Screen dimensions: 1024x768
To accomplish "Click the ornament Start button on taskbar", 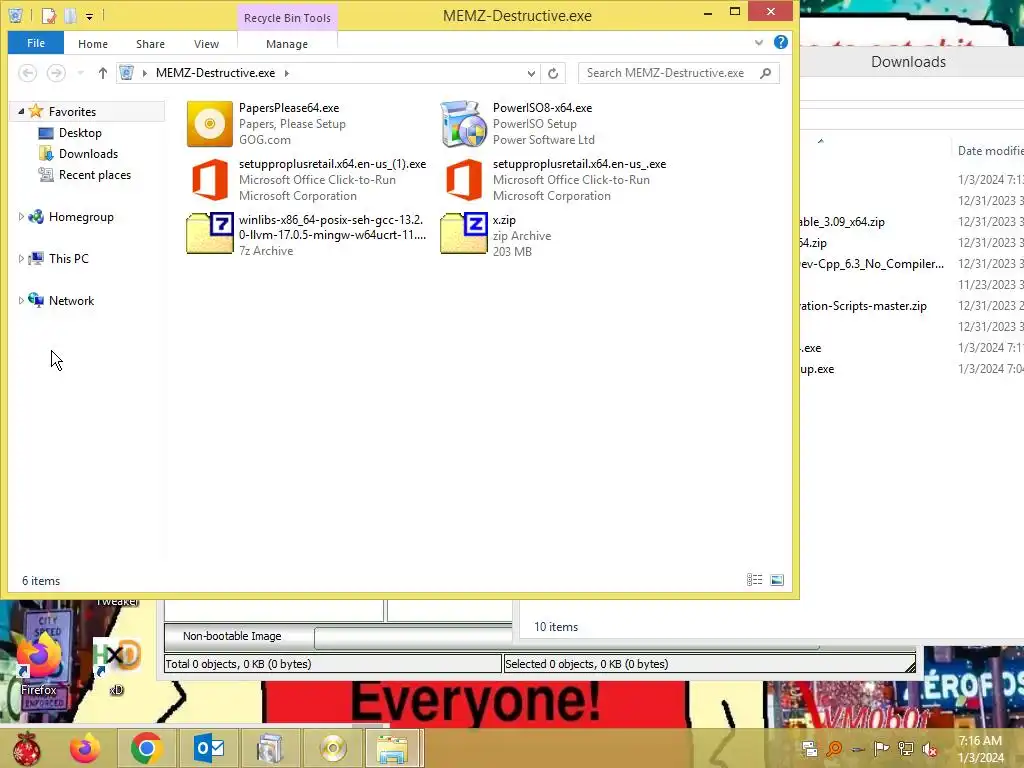I will click(x=27, y=748).
